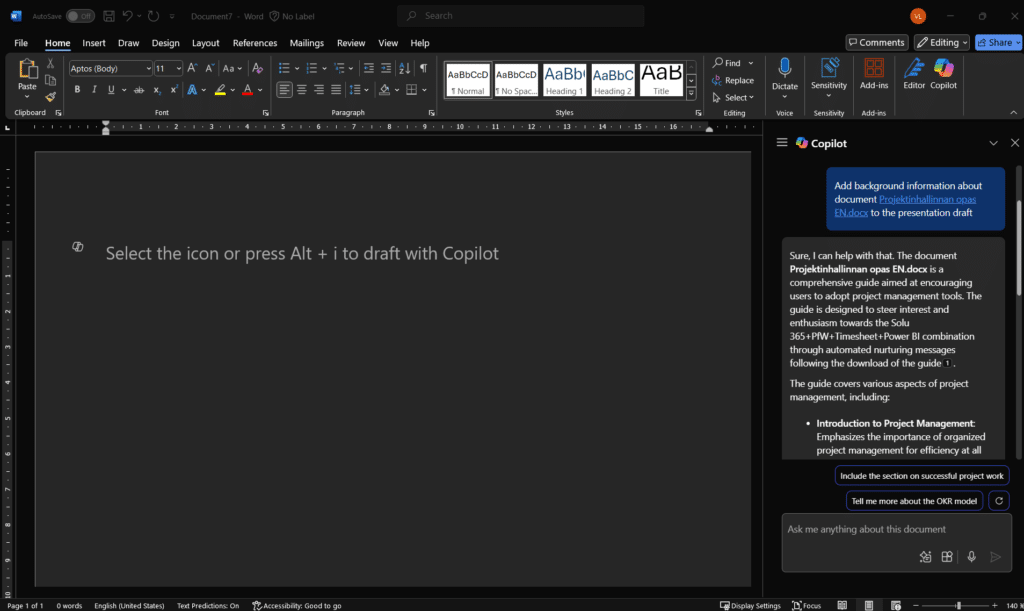The image size is (1024, 611).
Task: Open the File menu
Action: click(21, 43)
